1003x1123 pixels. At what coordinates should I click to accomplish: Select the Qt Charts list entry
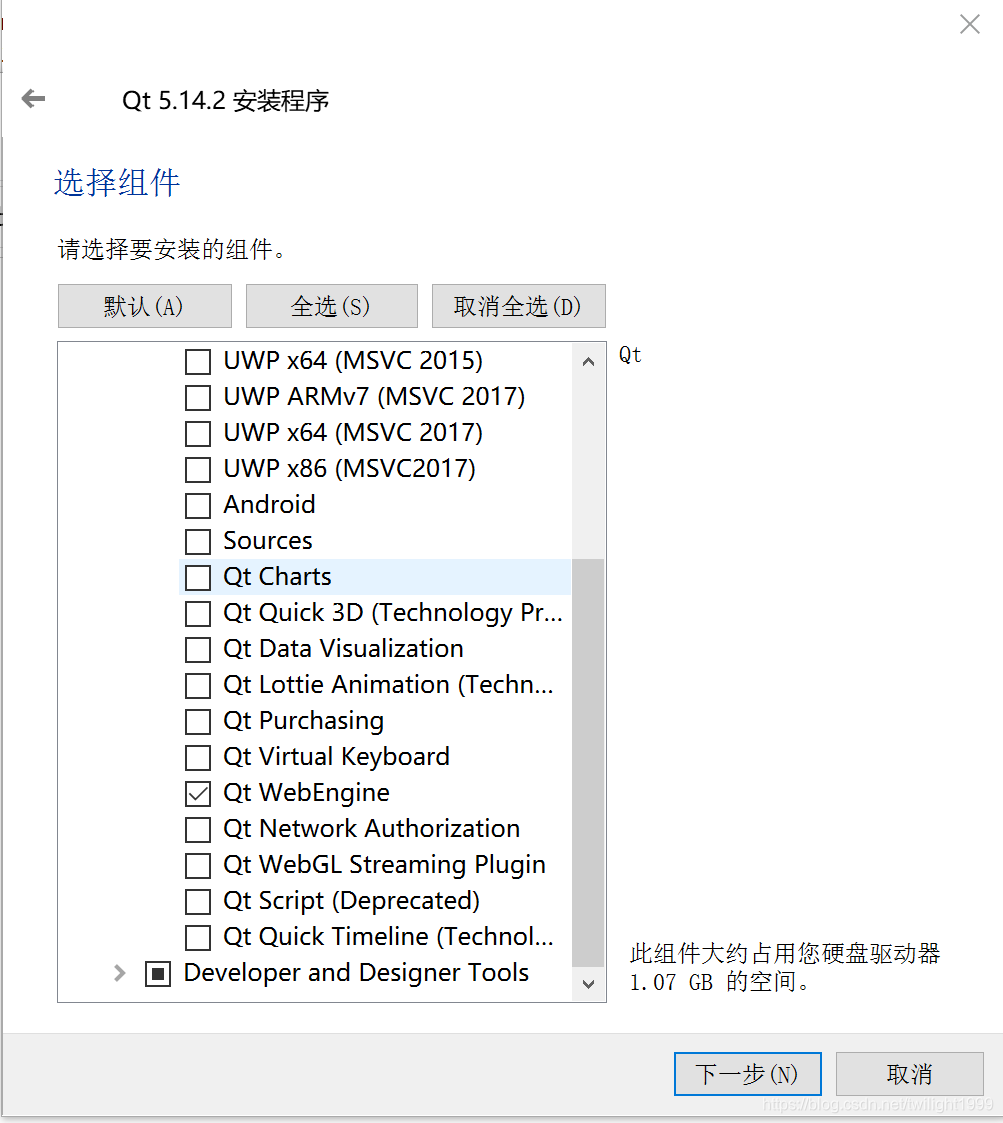pyautogui.click(x=300, y=577)
